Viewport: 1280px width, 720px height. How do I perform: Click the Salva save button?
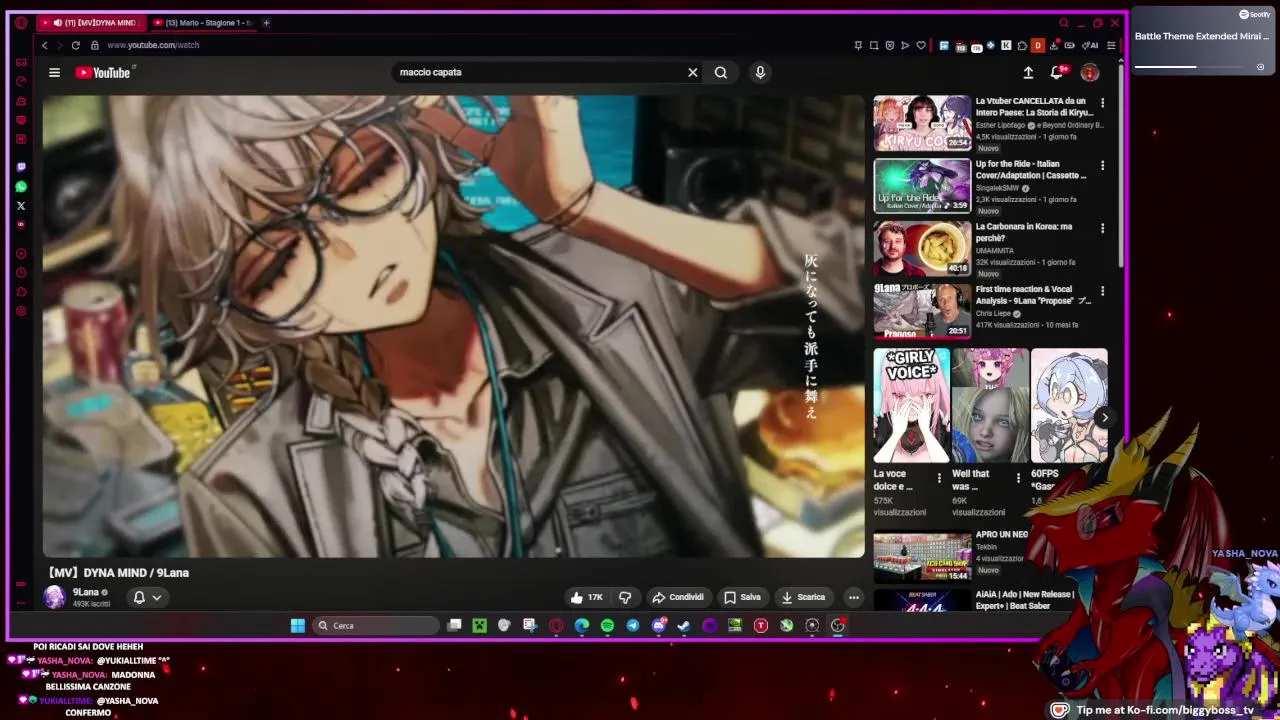[743, 597]
